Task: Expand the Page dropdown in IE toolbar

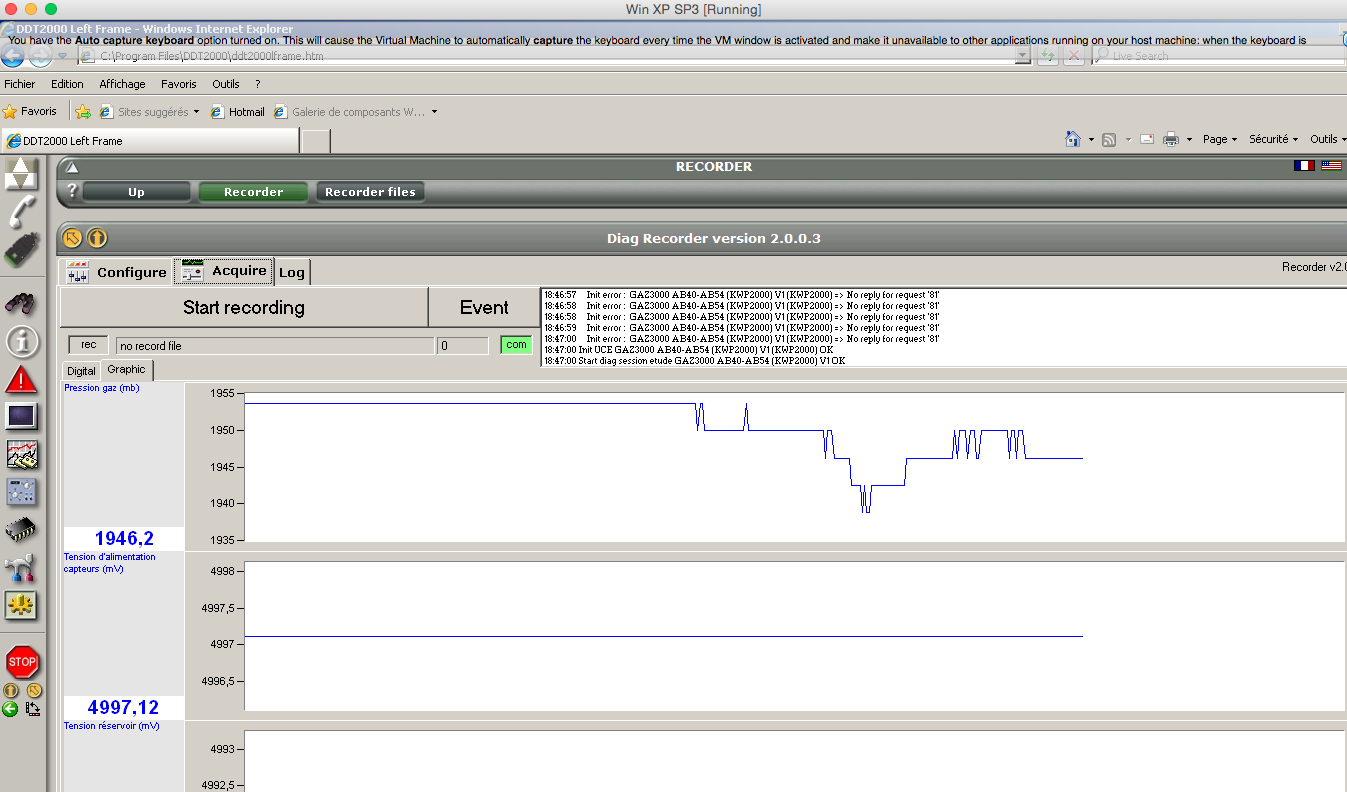Action: [x=1220, y=140]
